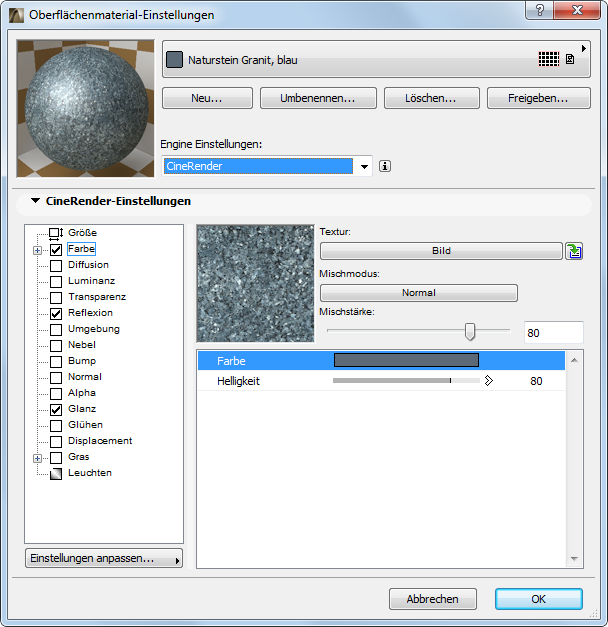Disable the Glanz channel checkbox

(x=56, y=410)
